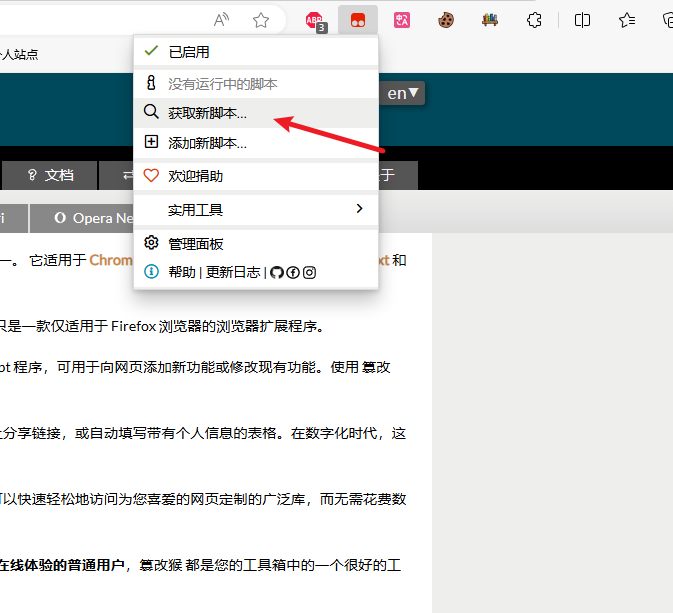The image size is (673, 613).
Task: Open the ABP ad blocker extension
Action: pos(314,20)
